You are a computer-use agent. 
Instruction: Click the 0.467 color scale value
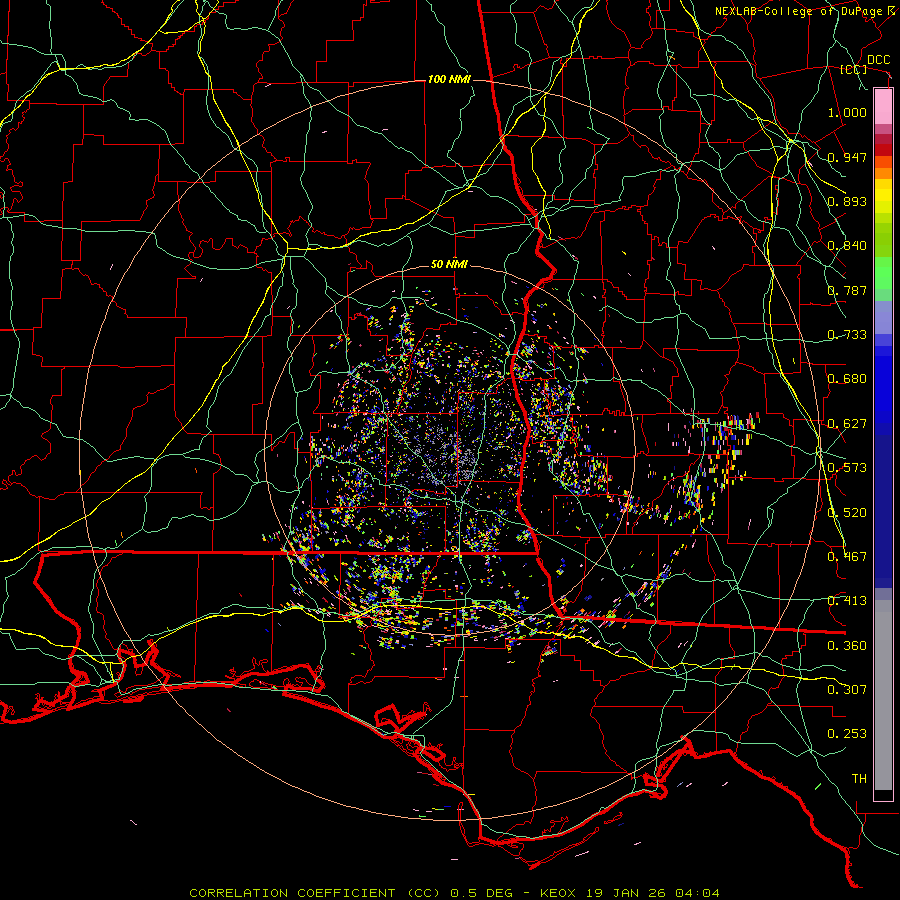point(847,557)
